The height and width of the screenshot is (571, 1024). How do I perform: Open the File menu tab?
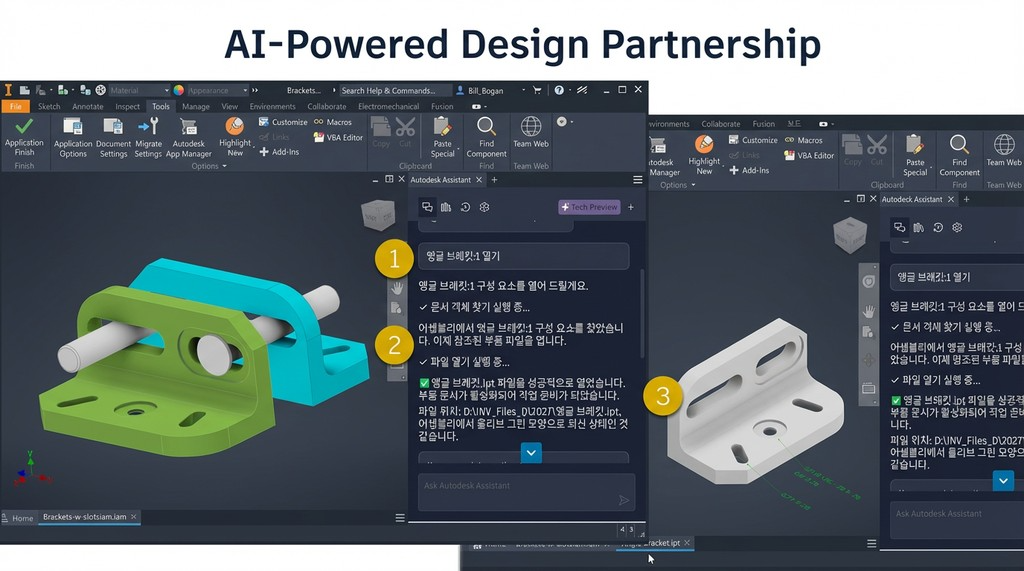pos(16,106)
